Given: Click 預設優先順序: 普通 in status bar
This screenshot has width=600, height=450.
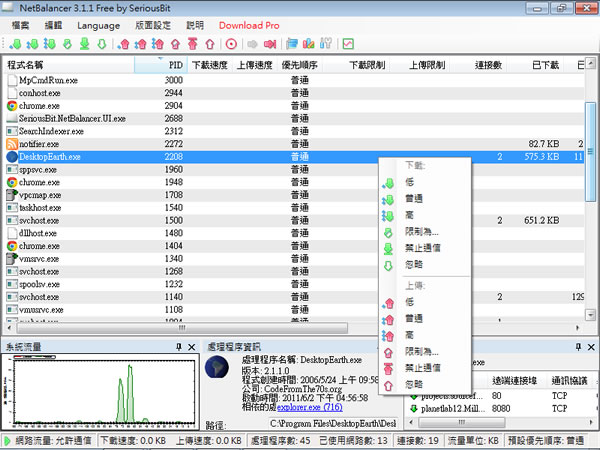Looking at the screenshot, I should coord(546,440).
